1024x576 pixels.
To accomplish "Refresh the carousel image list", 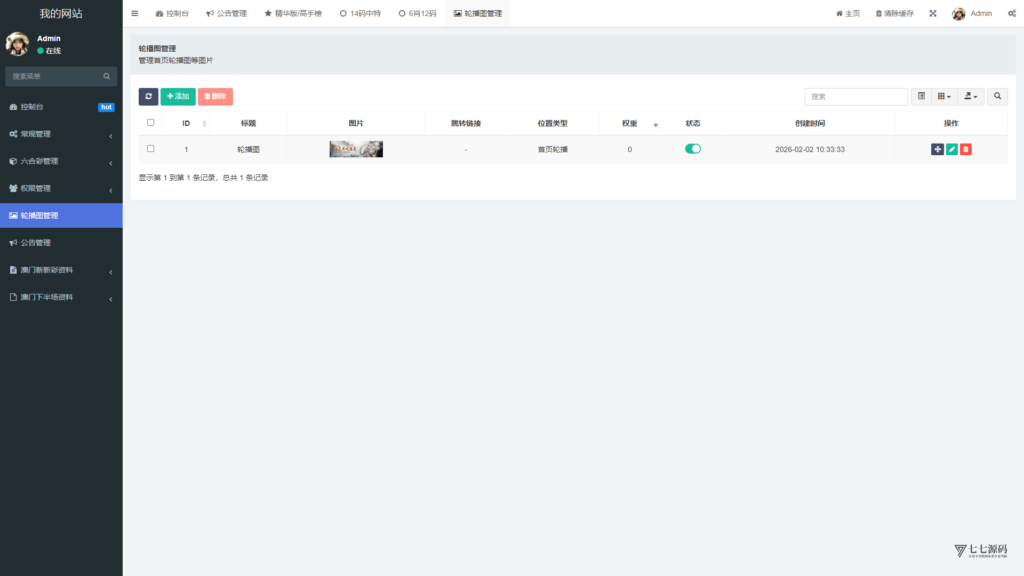I will click(x=148, y=96).
